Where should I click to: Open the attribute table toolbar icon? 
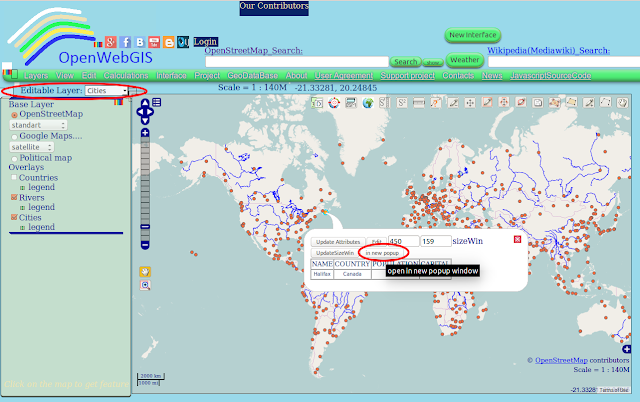[351, 103]
